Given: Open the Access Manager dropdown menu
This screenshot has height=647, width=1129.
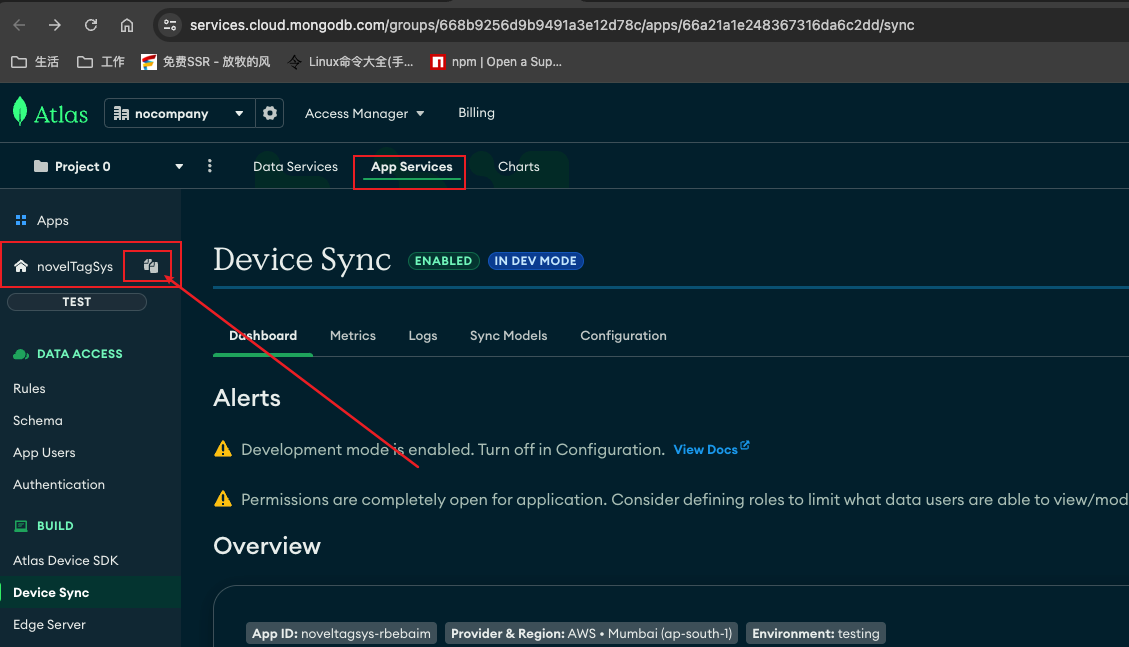Looking at the screenshot, I should tap(365, 113).
